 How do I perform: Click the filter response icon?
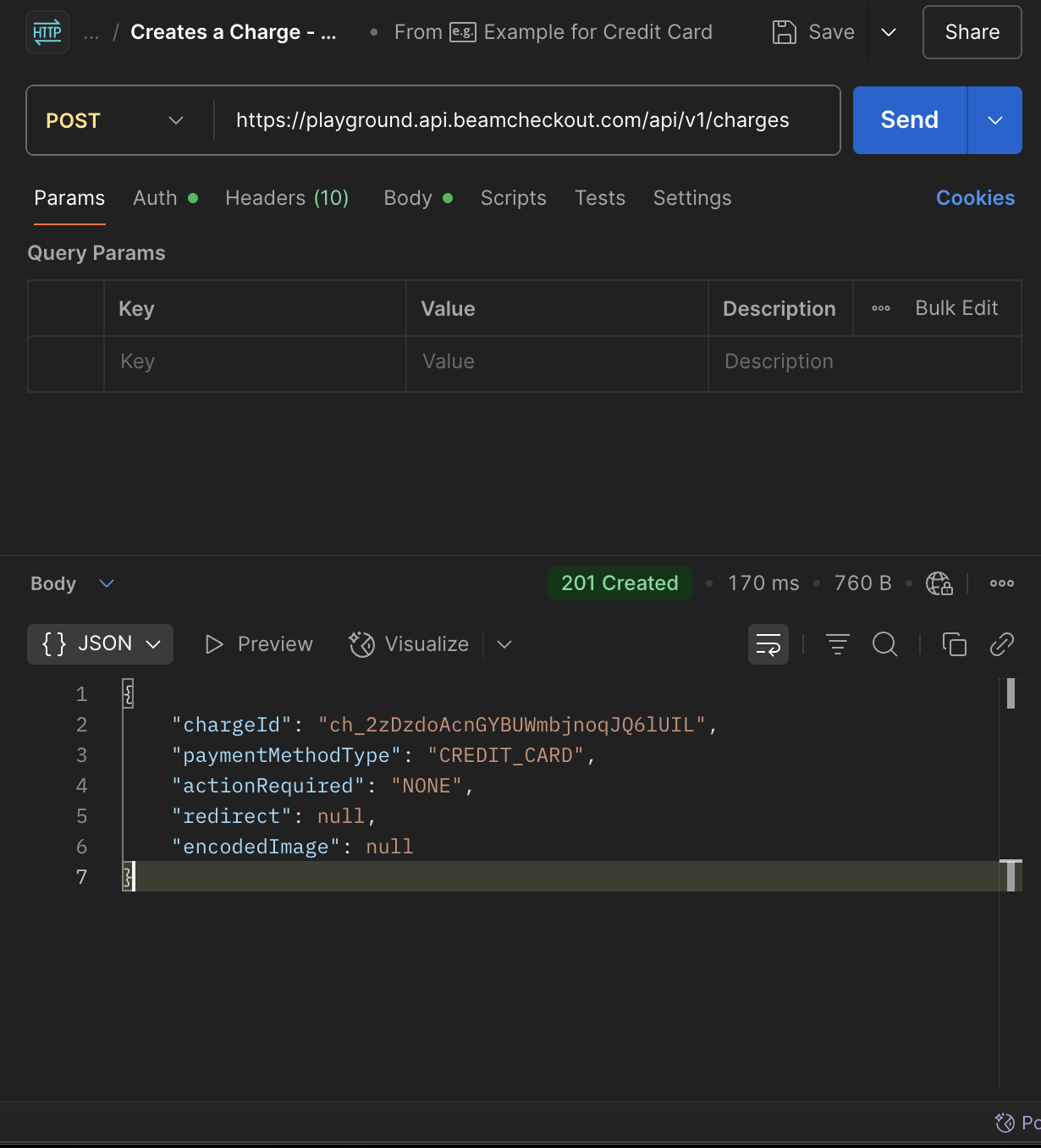click(838, 644)
